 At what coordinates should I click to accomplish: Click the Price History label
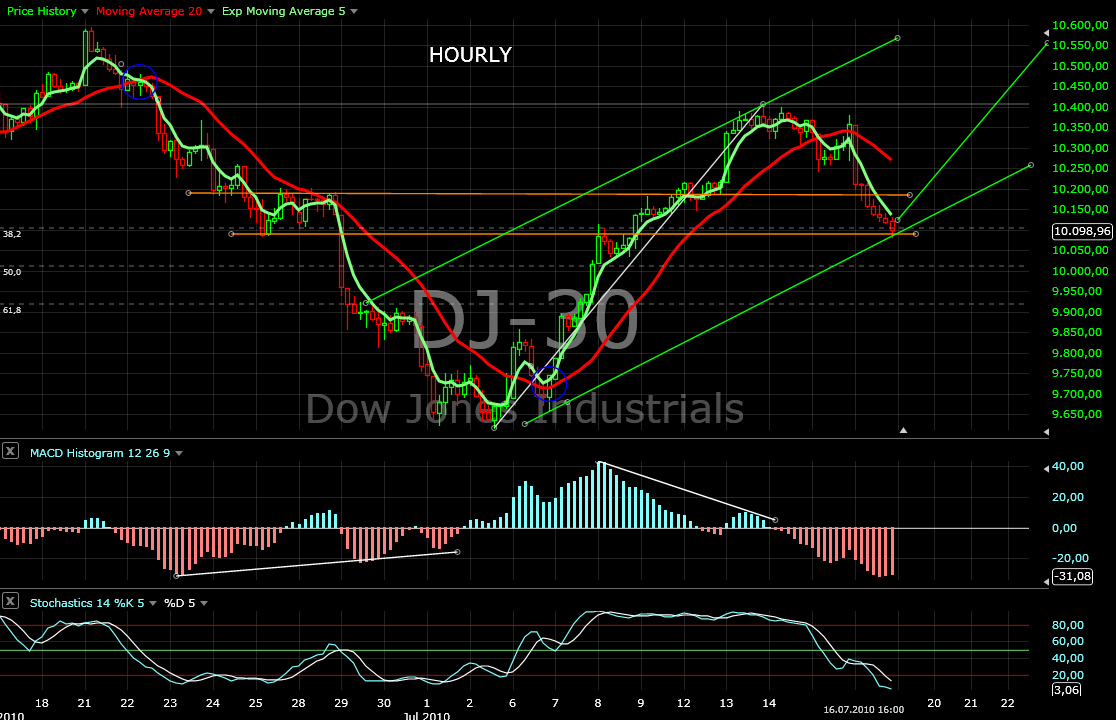pyautogui.click(x=41, y=11)
